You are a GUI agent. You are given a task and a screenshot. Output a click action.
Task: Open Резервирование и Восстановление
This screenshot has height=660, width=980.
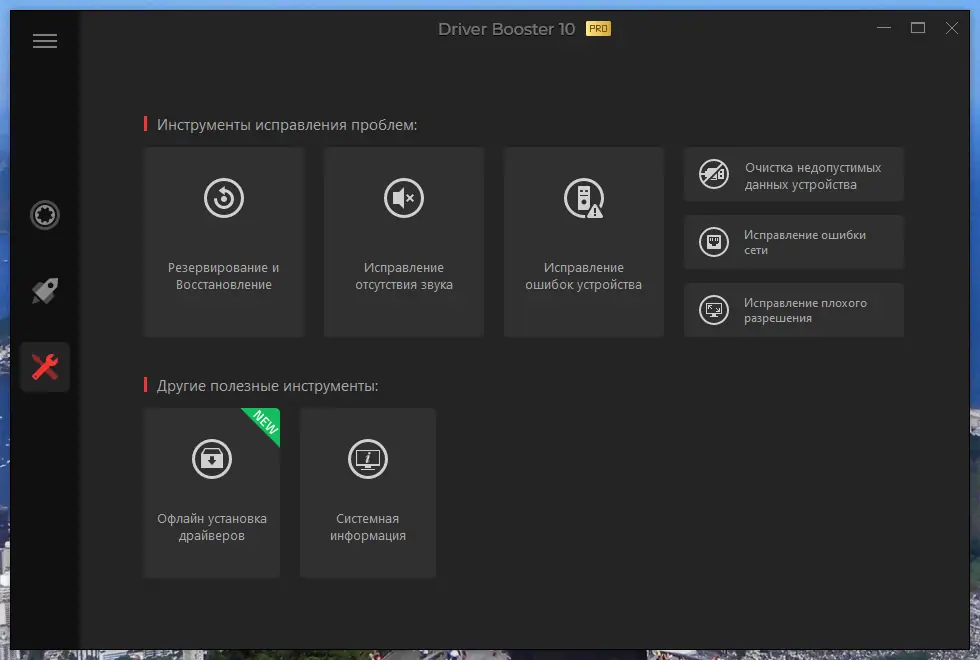(224, 242)
